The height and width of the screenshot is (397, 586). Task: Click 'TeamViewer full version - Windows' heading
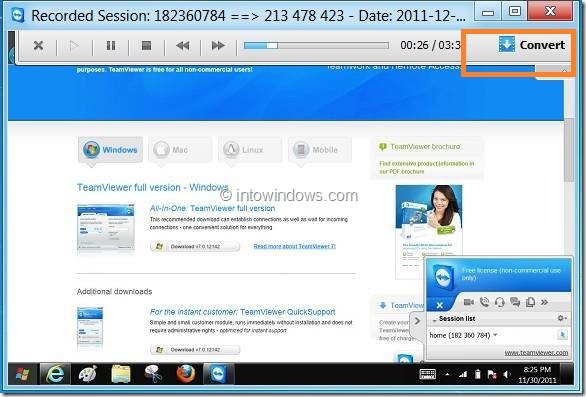[x=152, y=187]
